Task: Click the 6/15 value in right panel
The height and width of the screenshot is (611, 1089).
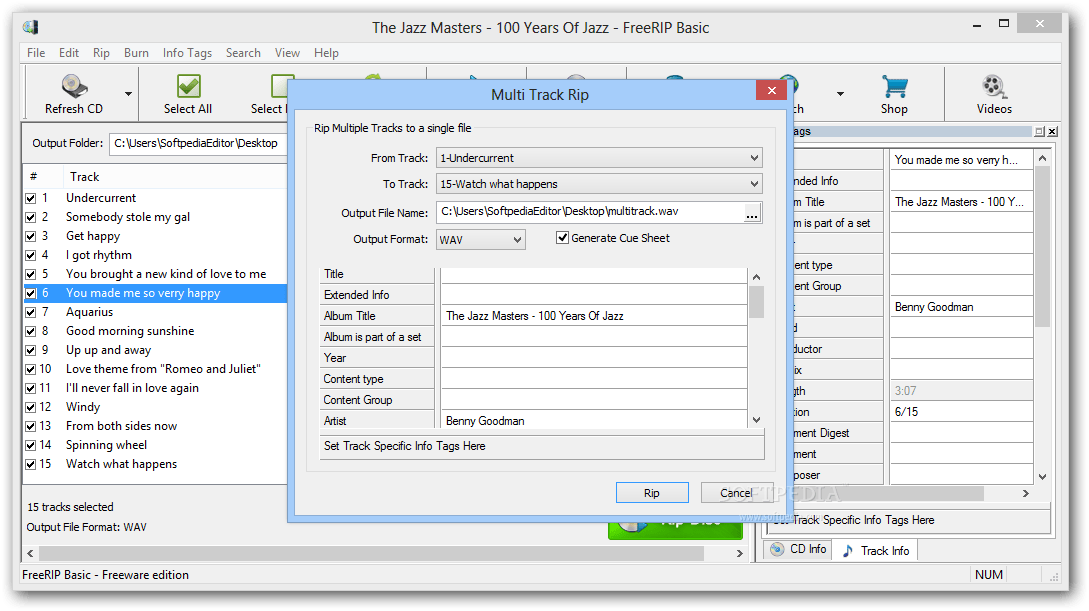Action: [962, 412]
